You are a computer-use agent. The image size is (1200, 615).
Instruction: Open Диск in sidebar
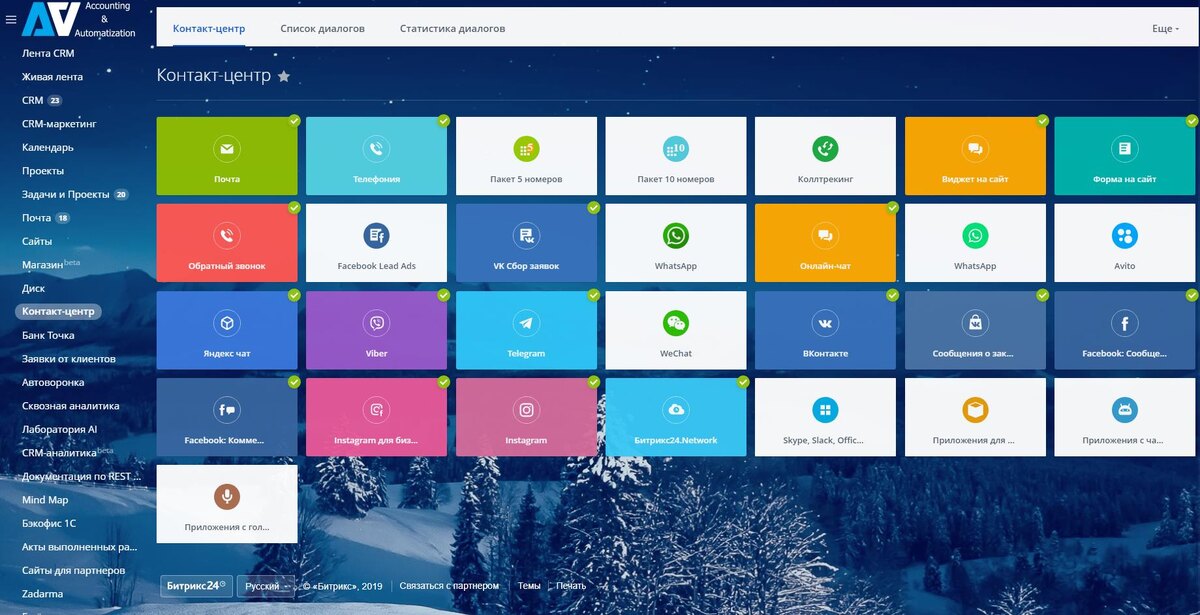pos(33,288)
